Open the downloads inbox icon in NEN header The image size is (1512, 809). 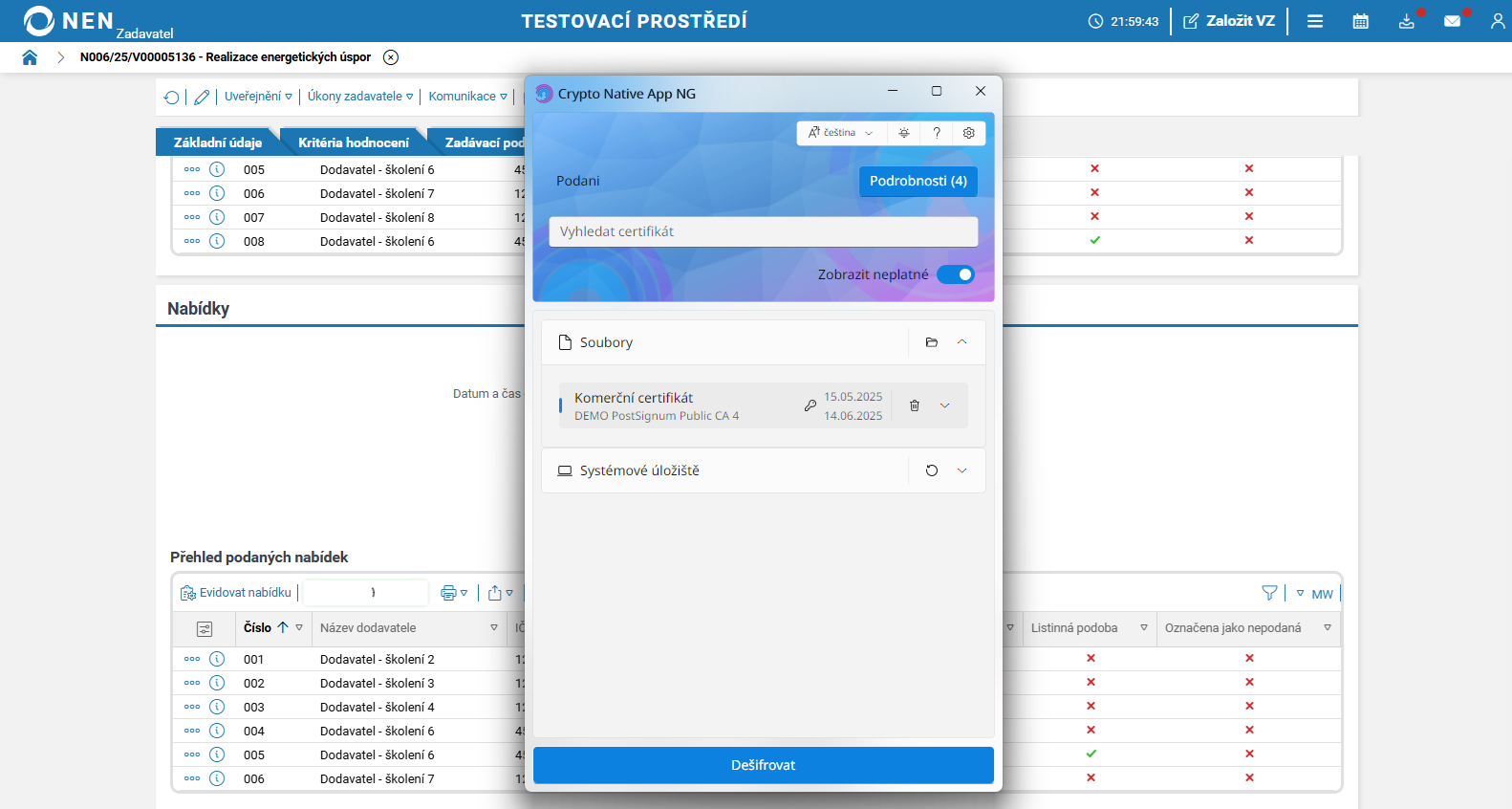point(1407,21)
